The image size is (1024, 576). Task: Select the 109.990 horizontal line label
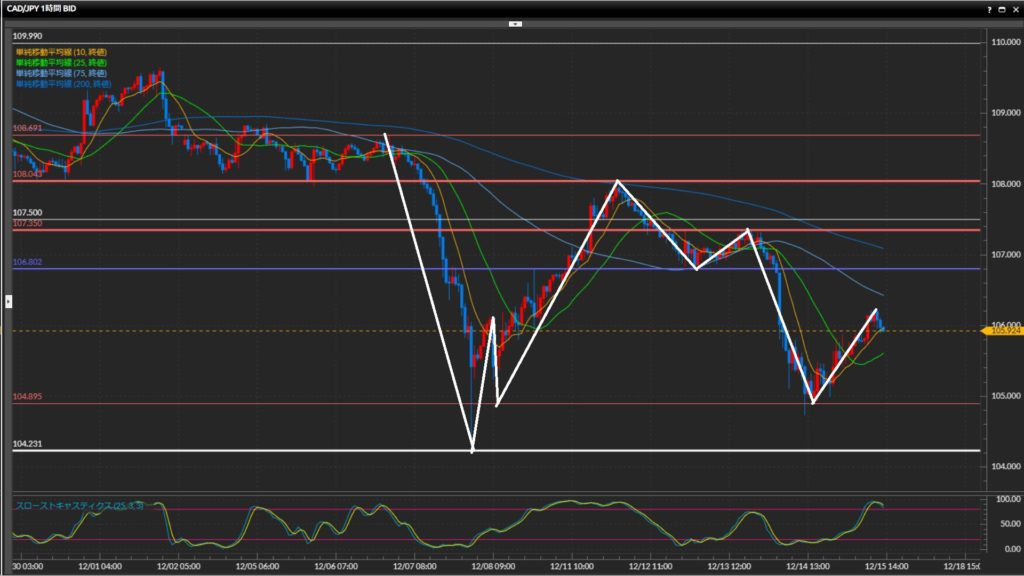click(x=27, y=36)
